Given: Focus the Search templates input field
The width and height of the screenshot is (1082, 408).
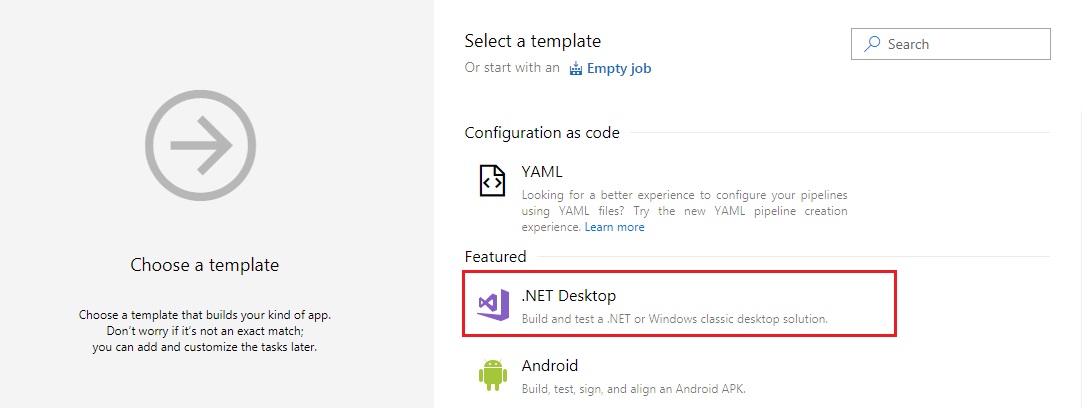Looking at the screenshot, I should coord(951,44).
